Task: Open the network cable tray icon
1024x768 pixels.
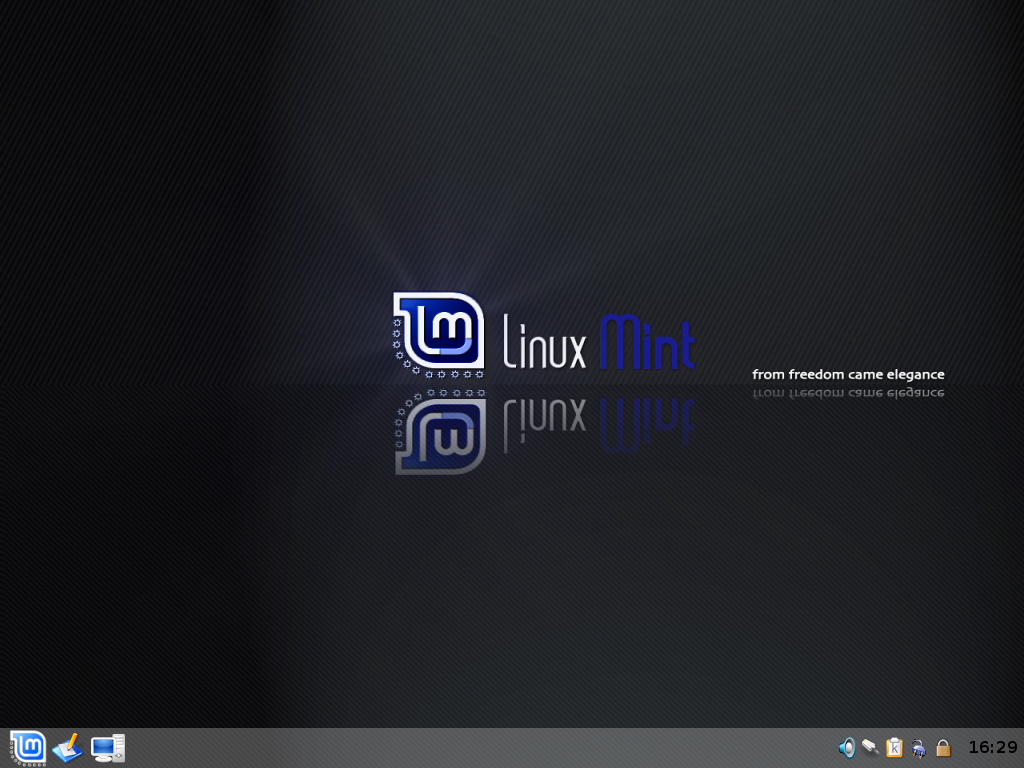Action: click(870, 746)
